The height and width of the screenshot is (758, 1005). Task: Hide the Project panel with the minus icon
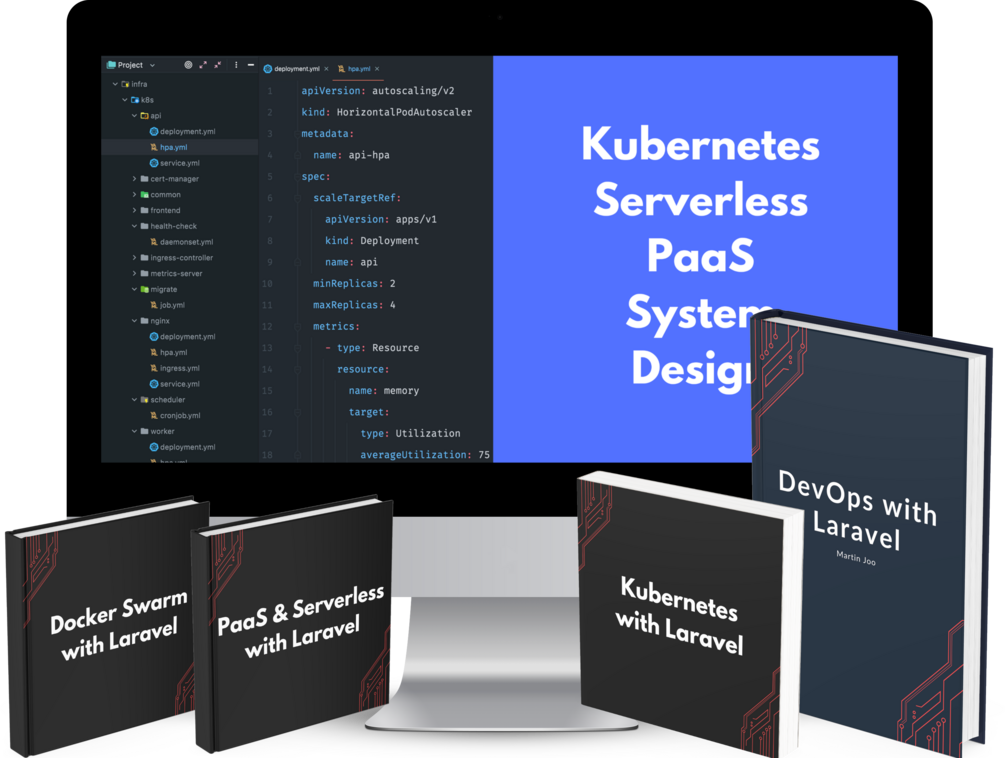[x=251, y=65]
